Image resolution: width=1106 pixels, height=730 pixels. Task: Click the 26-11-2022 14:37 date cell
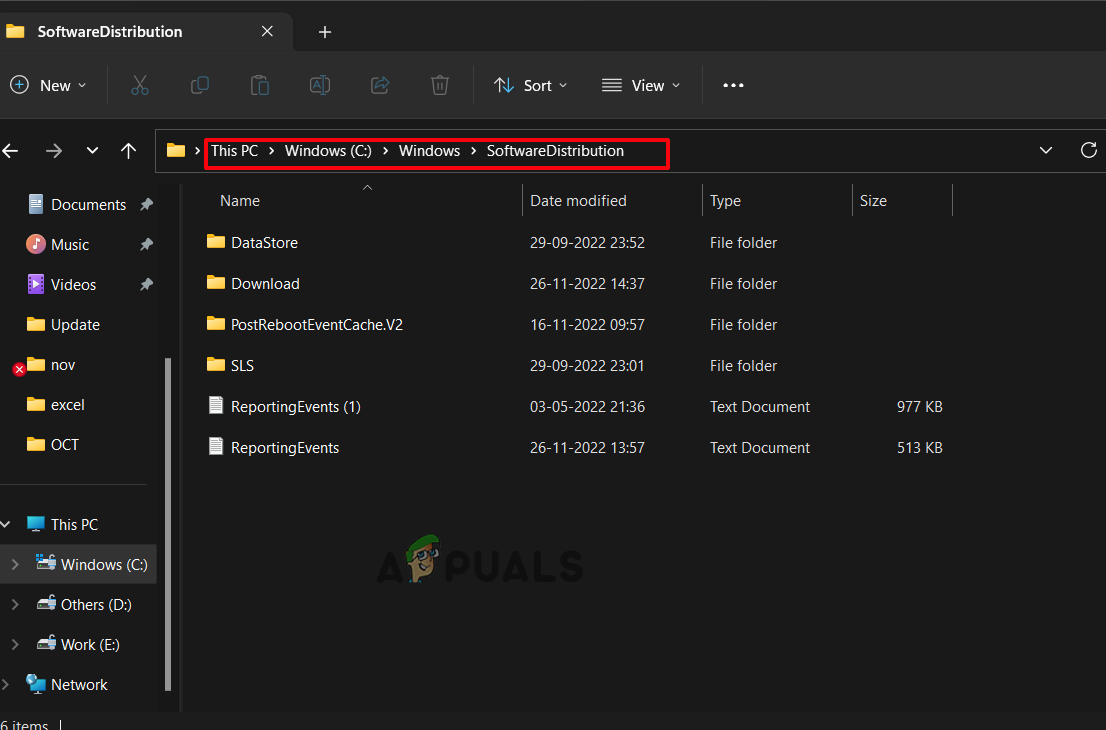tap(587, 284)
